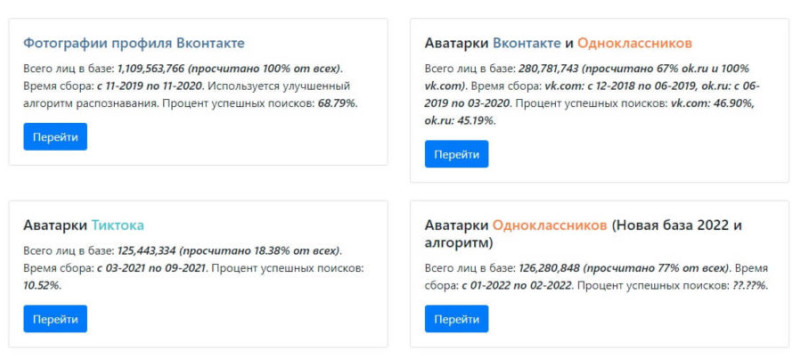Click the ??.??% placeholder percentage

click(x=749, y=286)
